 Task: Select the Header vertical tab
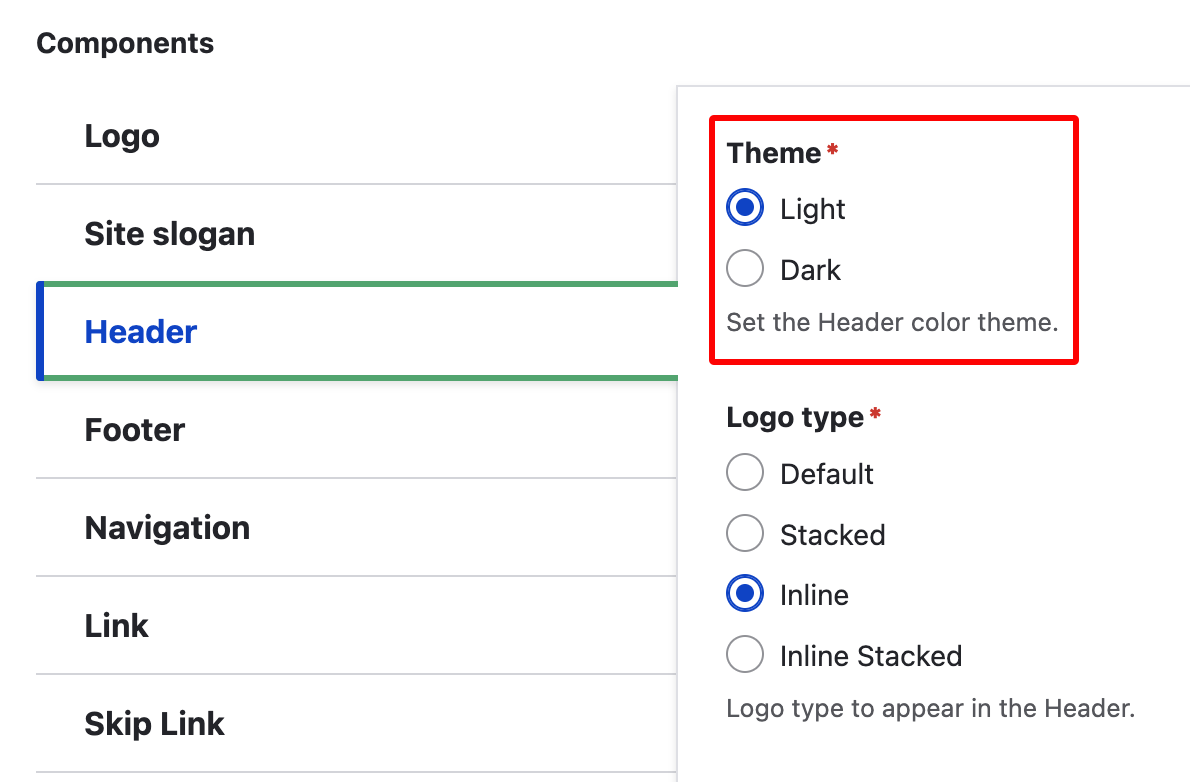(141, 332)
